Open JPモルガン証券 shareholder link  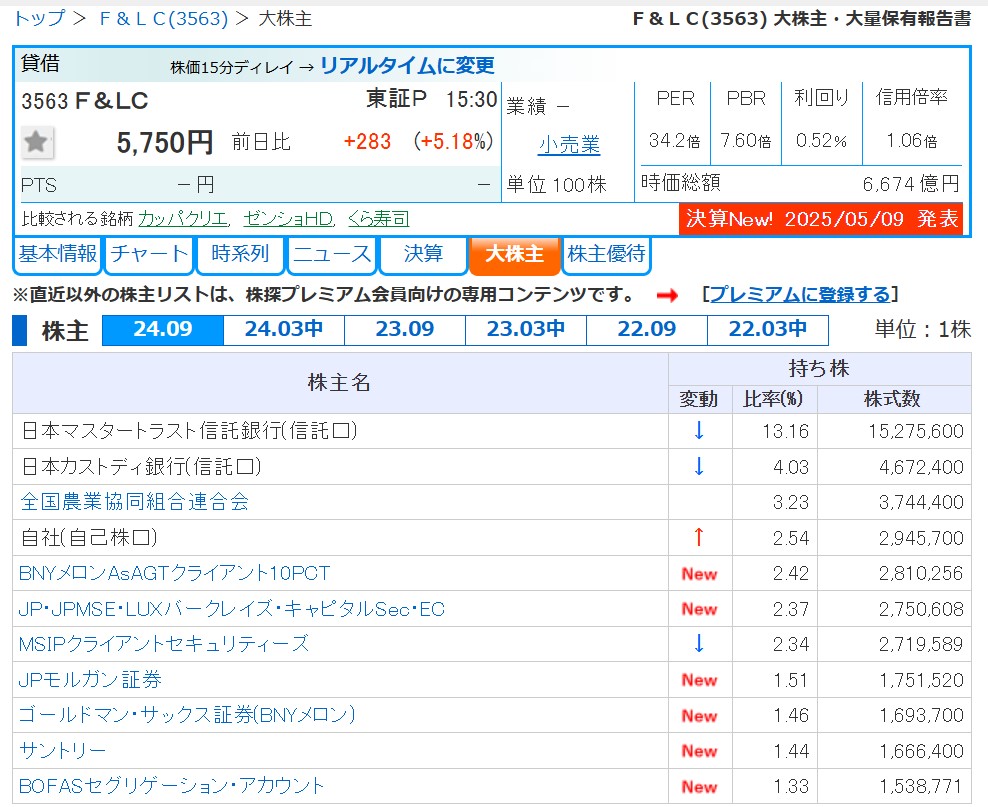[x=91, y=680]
